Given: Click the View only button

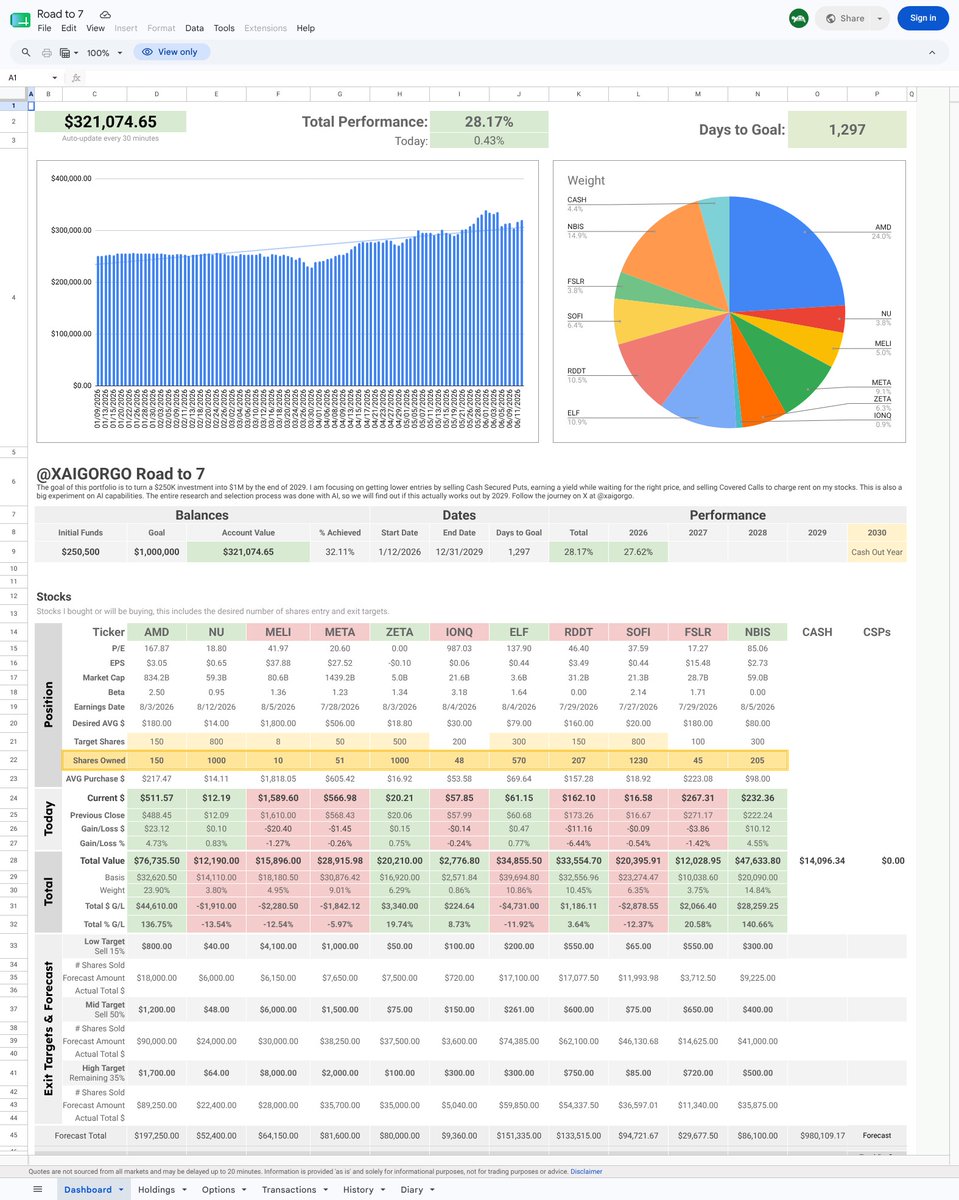Looking at the screenshot, I should pos(170,52).
